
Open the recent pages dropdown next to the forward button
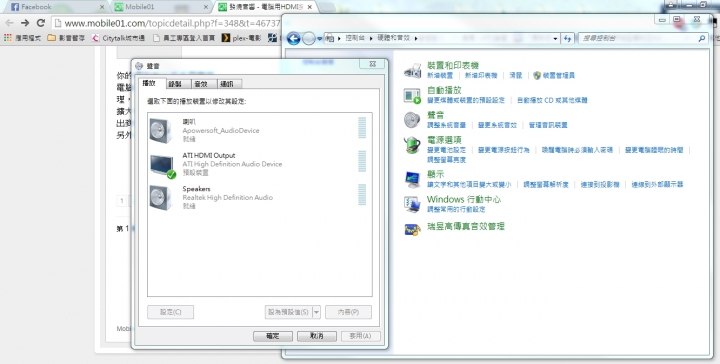point(319,39)
